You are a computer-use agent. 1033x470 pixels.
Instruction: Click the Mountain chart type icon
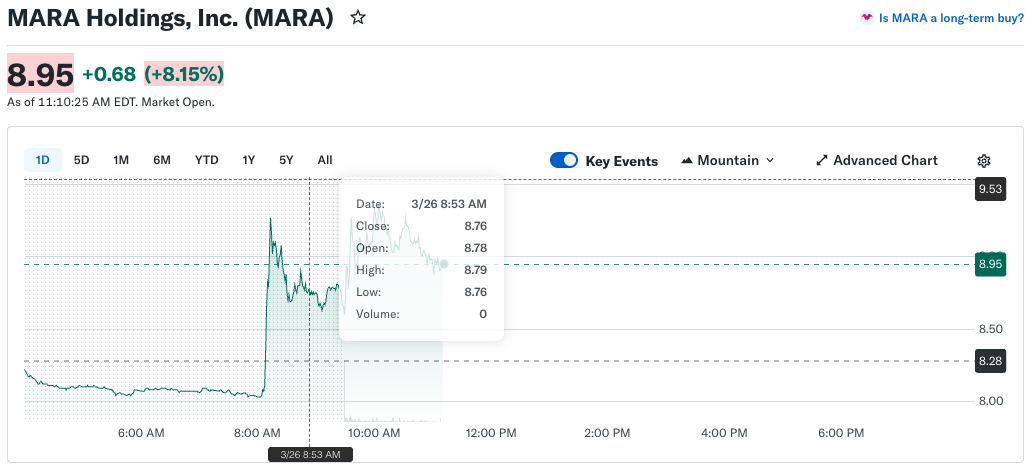(687, 160)
